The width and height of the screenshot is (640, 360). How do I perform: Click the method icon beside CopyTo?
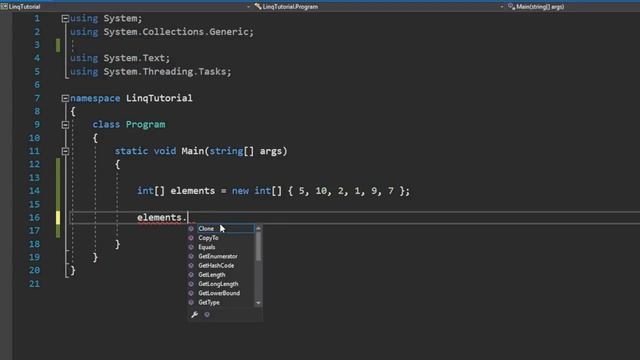point(191,238)
